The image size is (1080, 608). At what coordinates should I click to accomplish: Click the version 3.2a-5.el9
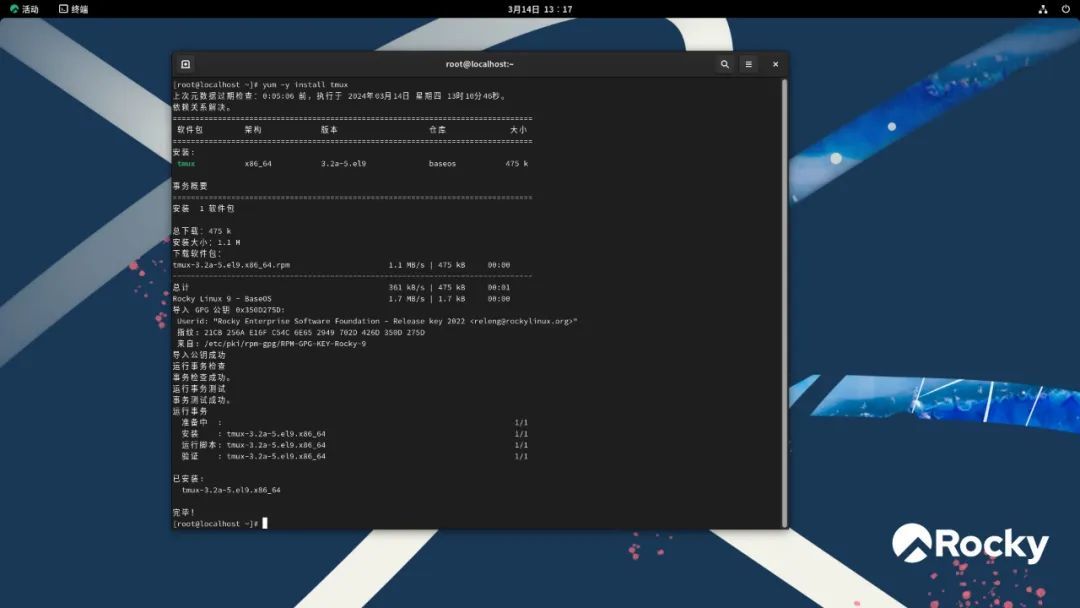(x=343, y=164)
